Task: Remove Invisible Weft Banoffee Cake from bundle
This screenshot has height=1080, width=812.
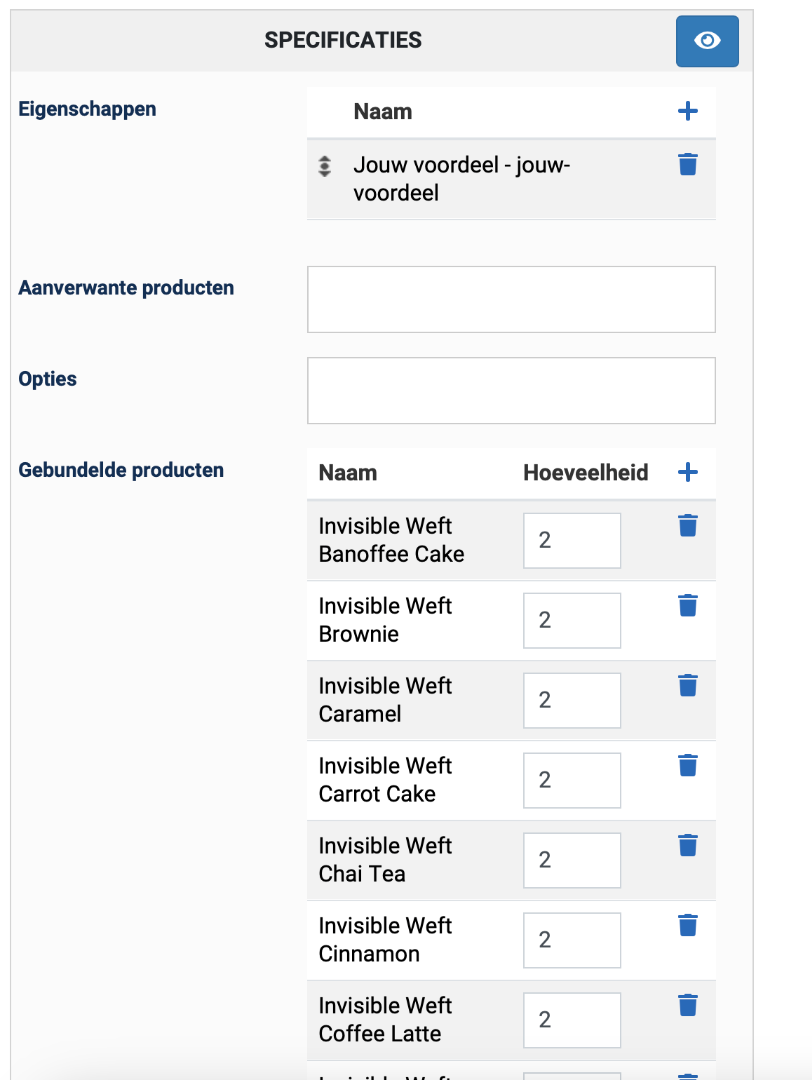Action: 687,526
